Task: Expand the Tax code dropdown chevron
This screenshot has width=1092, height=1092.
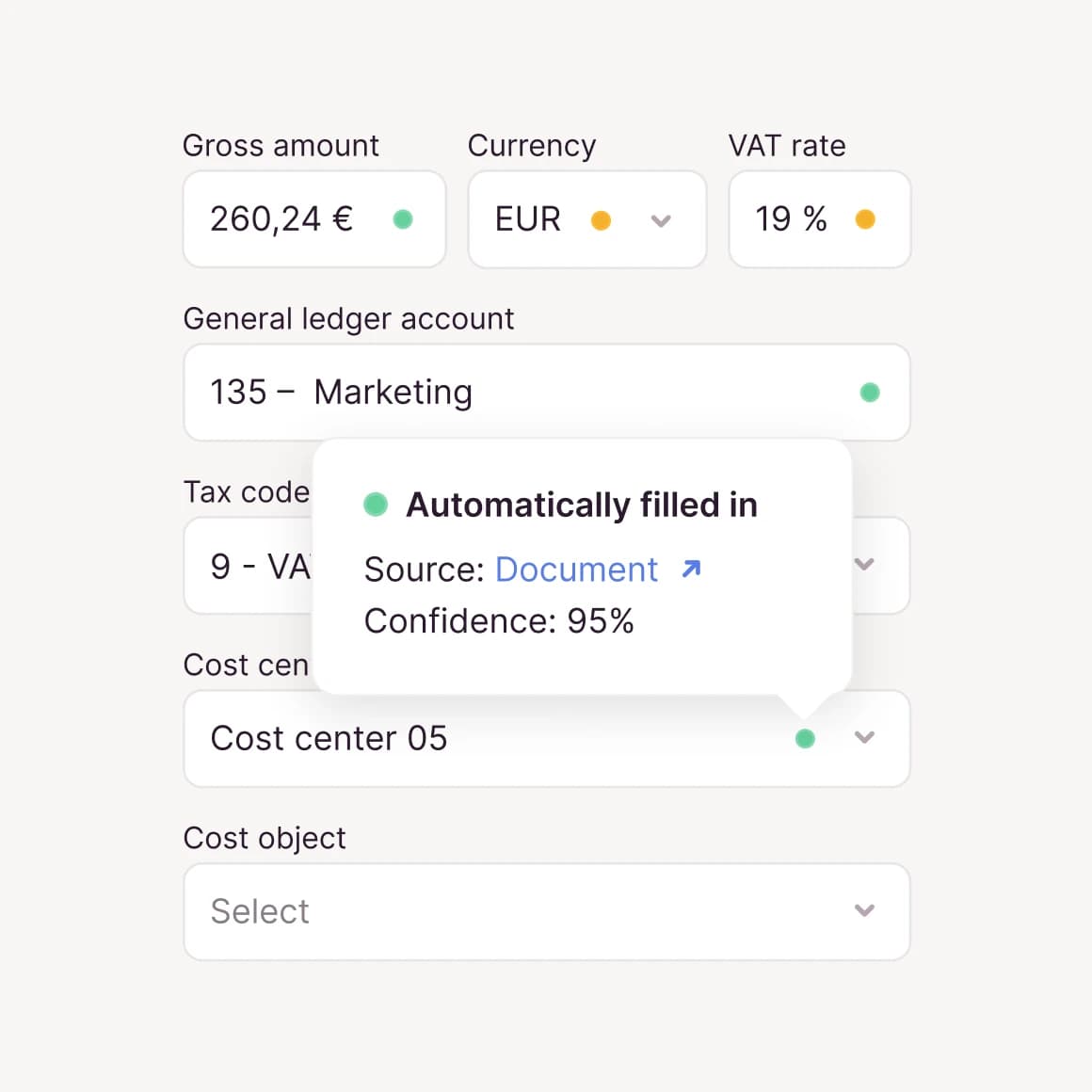Action: coord(864,565)
